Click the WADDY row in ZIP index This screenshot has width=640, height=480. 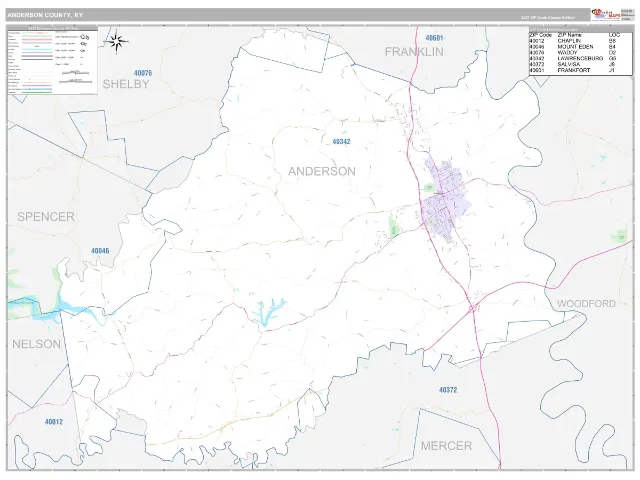(573, 53)
